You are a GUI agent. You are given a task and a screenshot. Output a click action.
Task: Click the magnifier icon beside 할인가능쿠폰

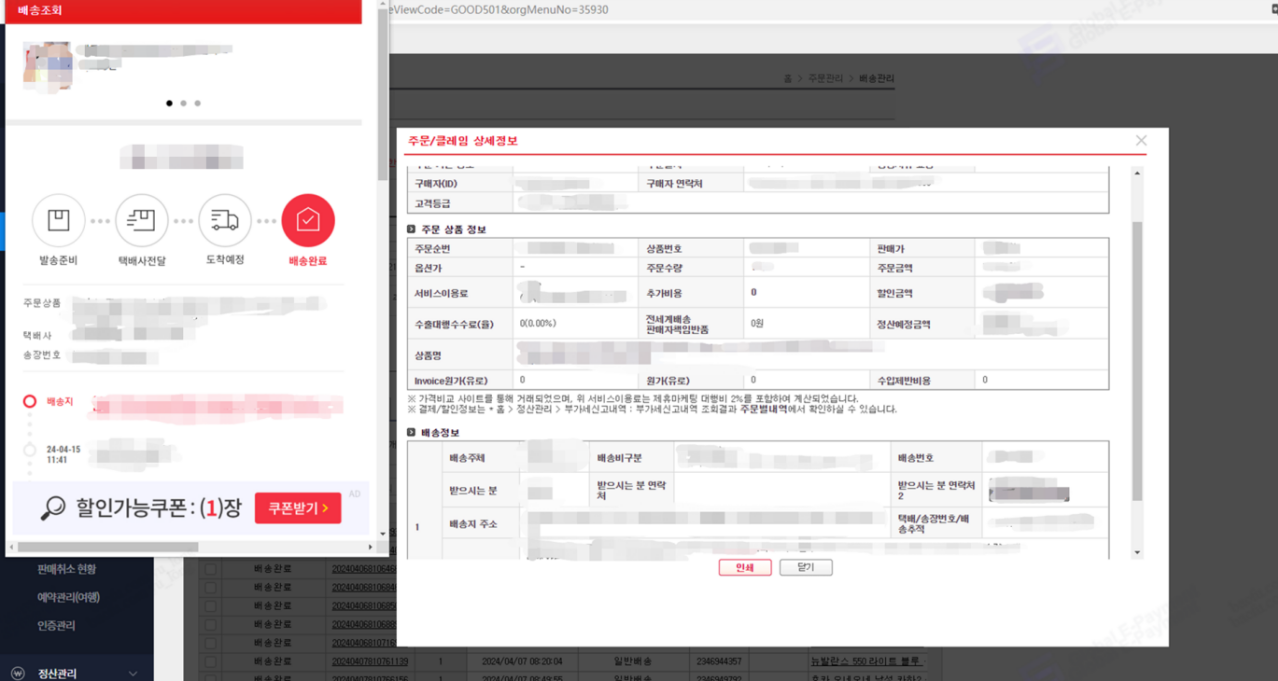pos(53,508)
